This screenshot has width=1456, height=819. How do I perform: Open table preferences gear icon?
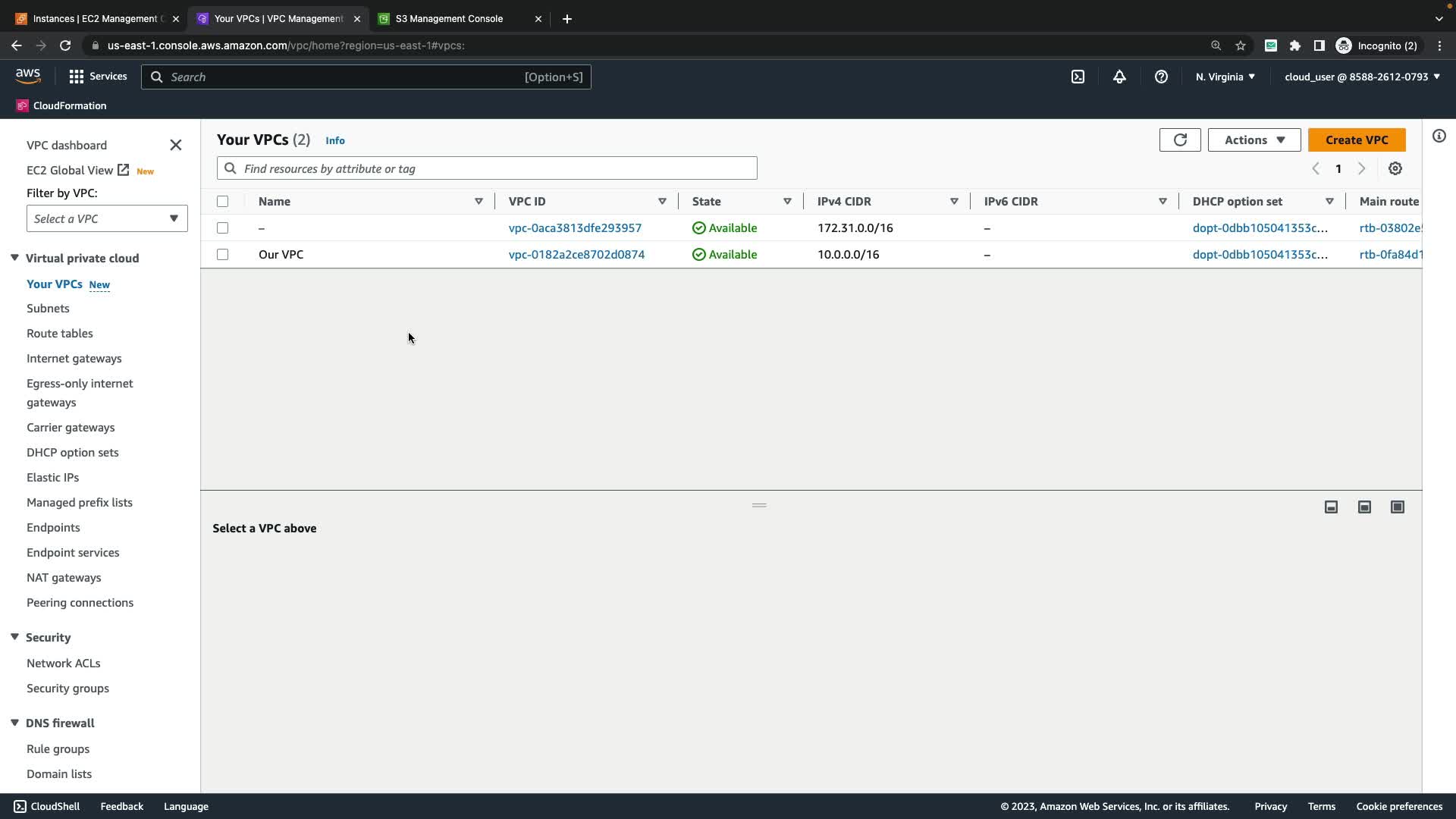(x=1395, y=168)
